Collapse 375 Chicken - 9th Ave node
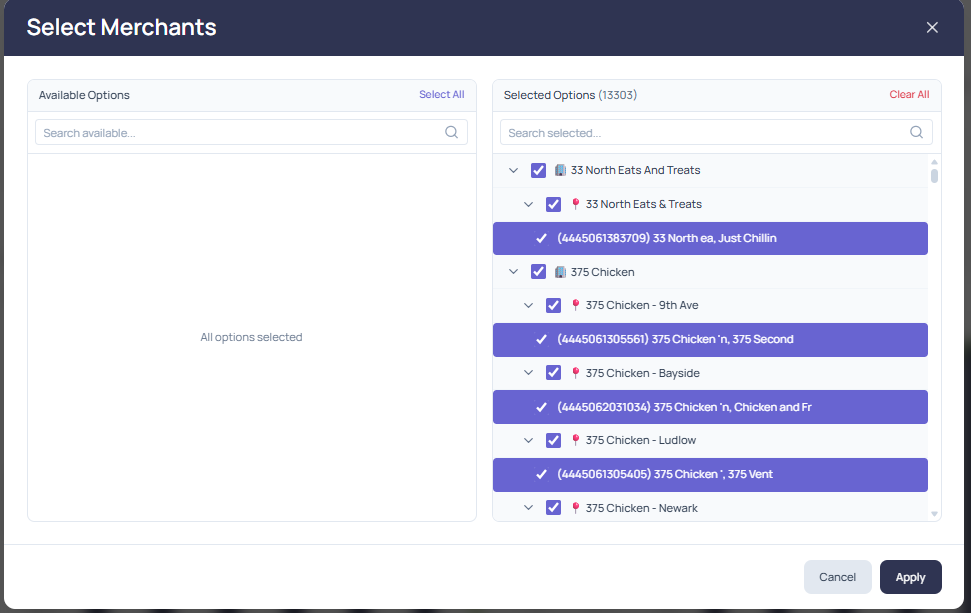 click(x=528, y=305)
